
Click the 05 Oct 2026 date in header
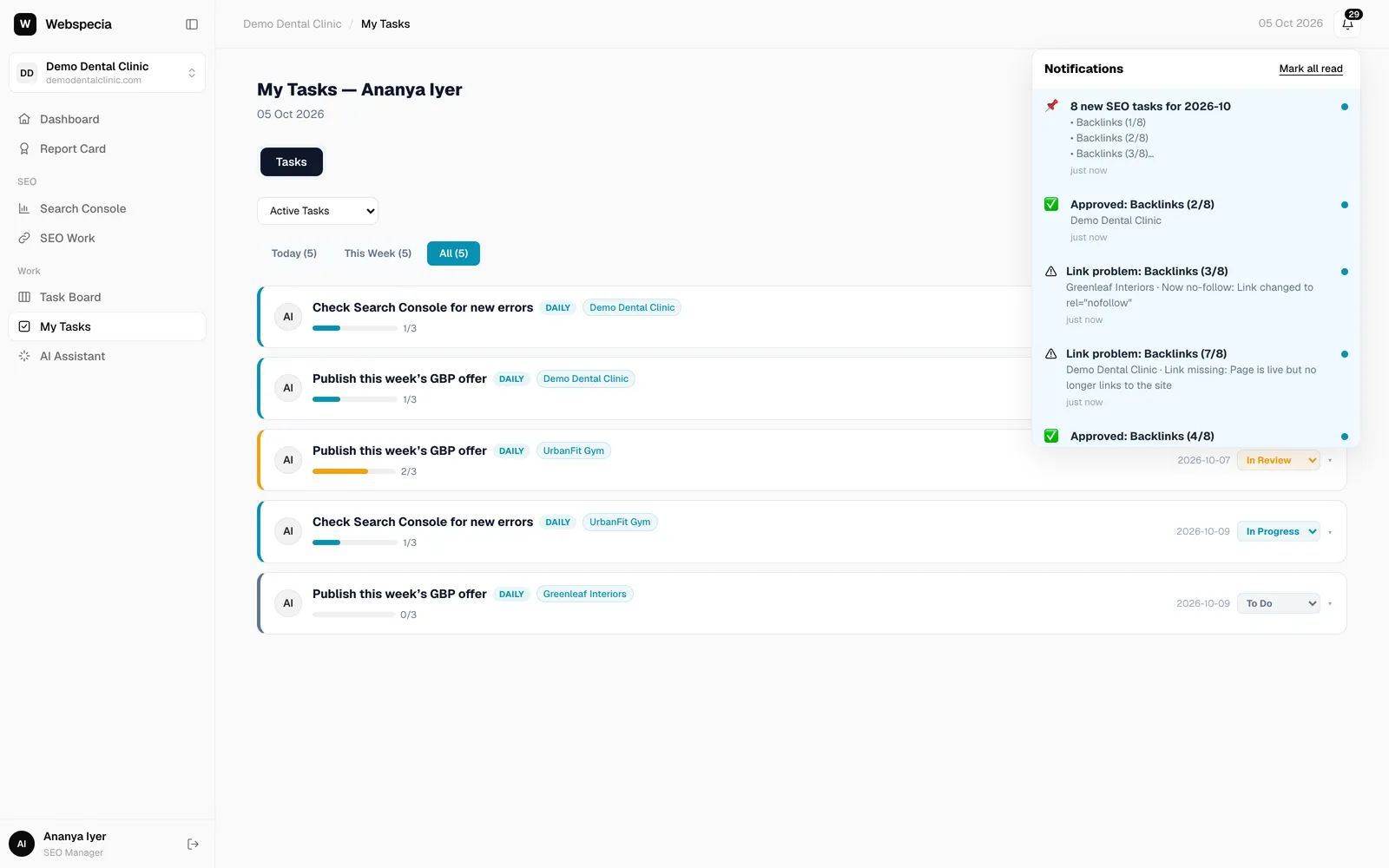[1291, 23]
